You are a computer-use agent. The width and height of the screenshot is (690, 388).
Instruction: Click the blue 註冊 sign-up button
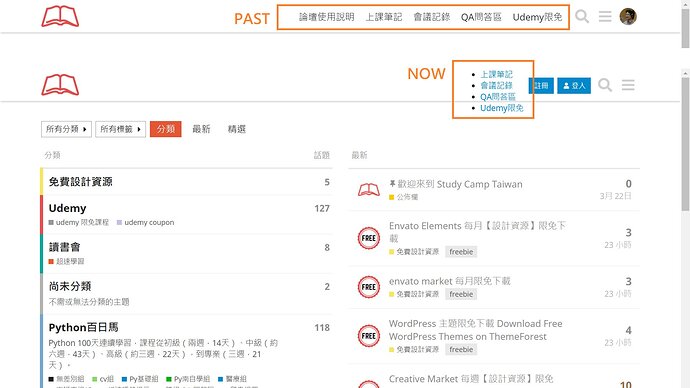[x=542, y=85]
